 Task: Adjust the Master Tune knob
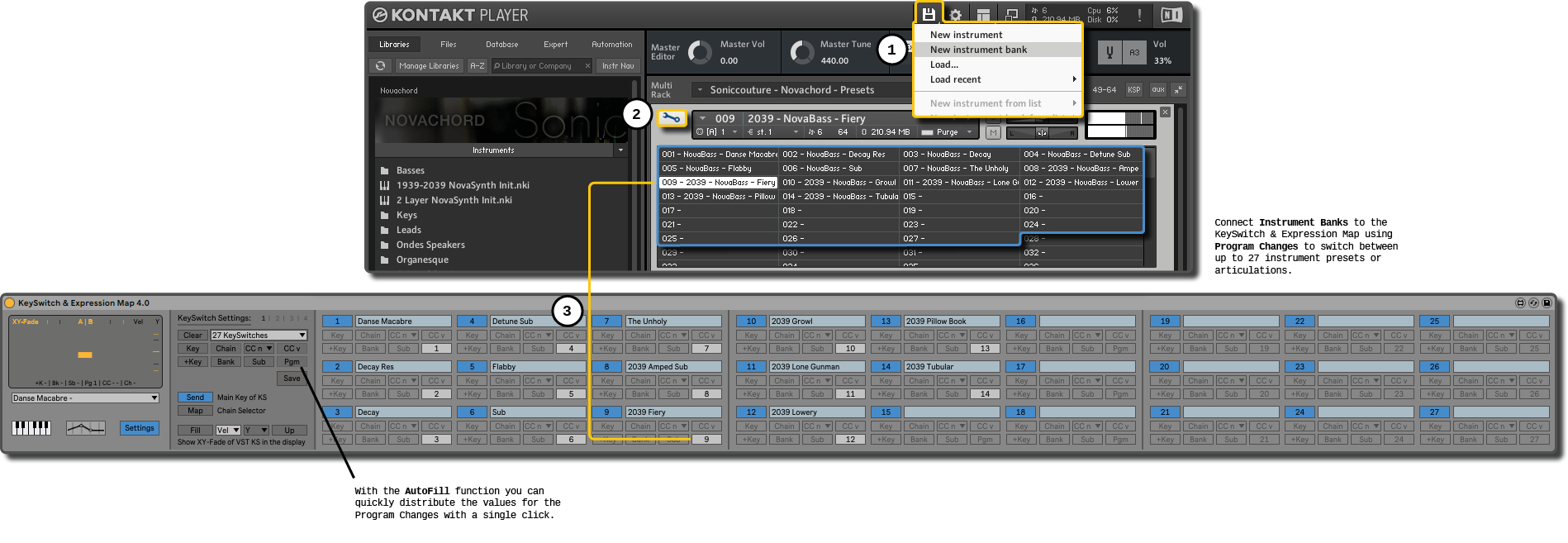pos(802,52)
